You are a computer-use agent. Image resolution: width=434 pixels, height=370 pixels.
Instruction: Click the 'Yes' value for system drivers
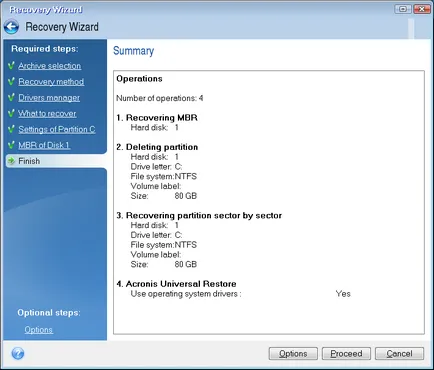point(343,294)
